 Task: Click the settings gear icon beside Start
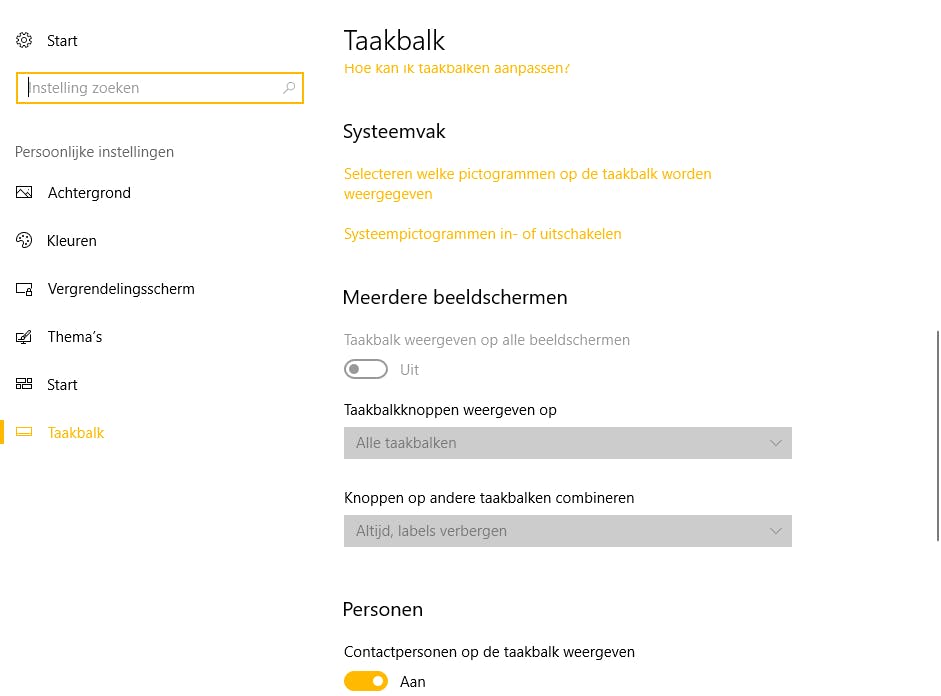pos(24,41)
